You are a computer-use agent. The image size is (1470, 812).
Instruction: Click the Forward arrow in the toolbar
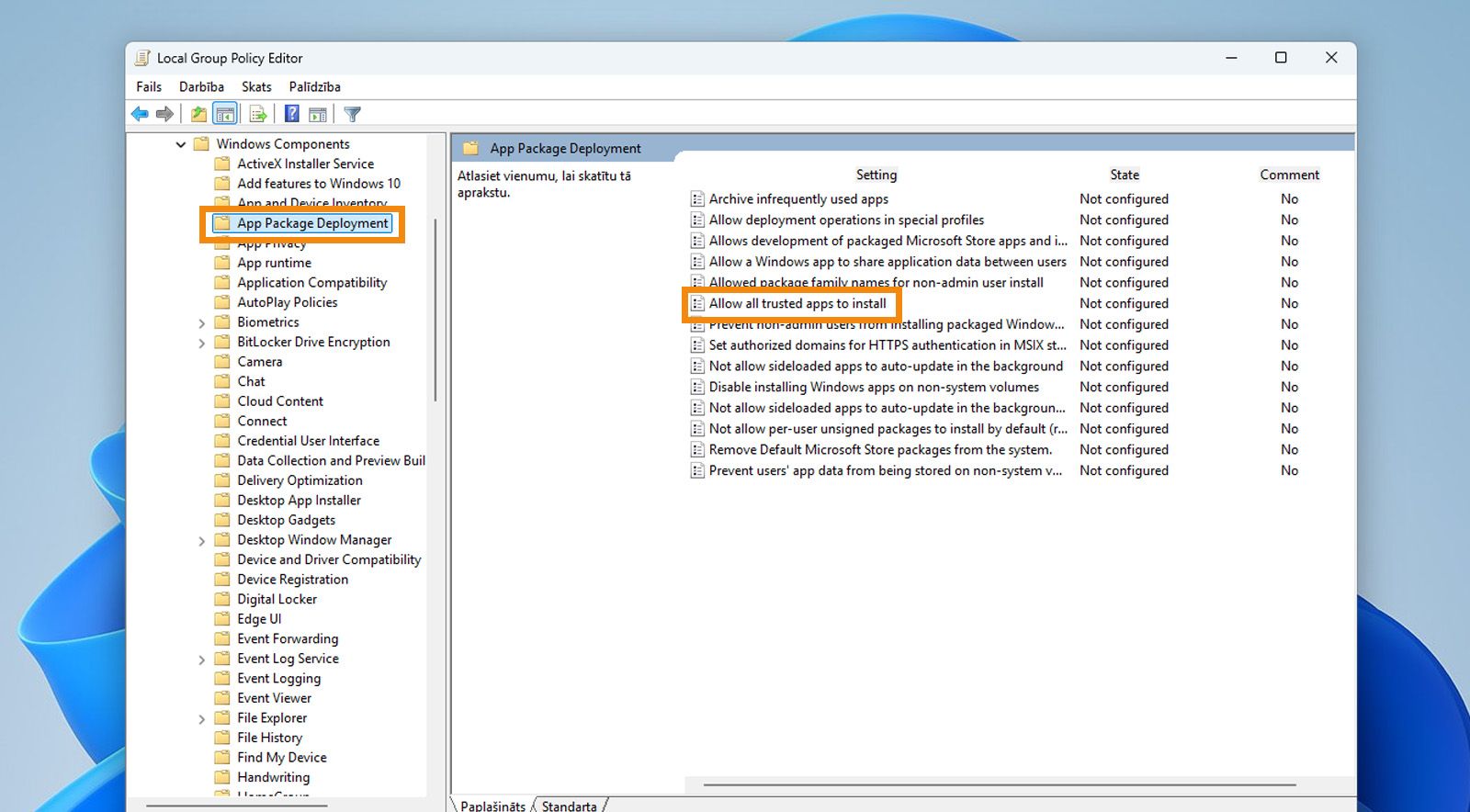(x=164, y=114)
